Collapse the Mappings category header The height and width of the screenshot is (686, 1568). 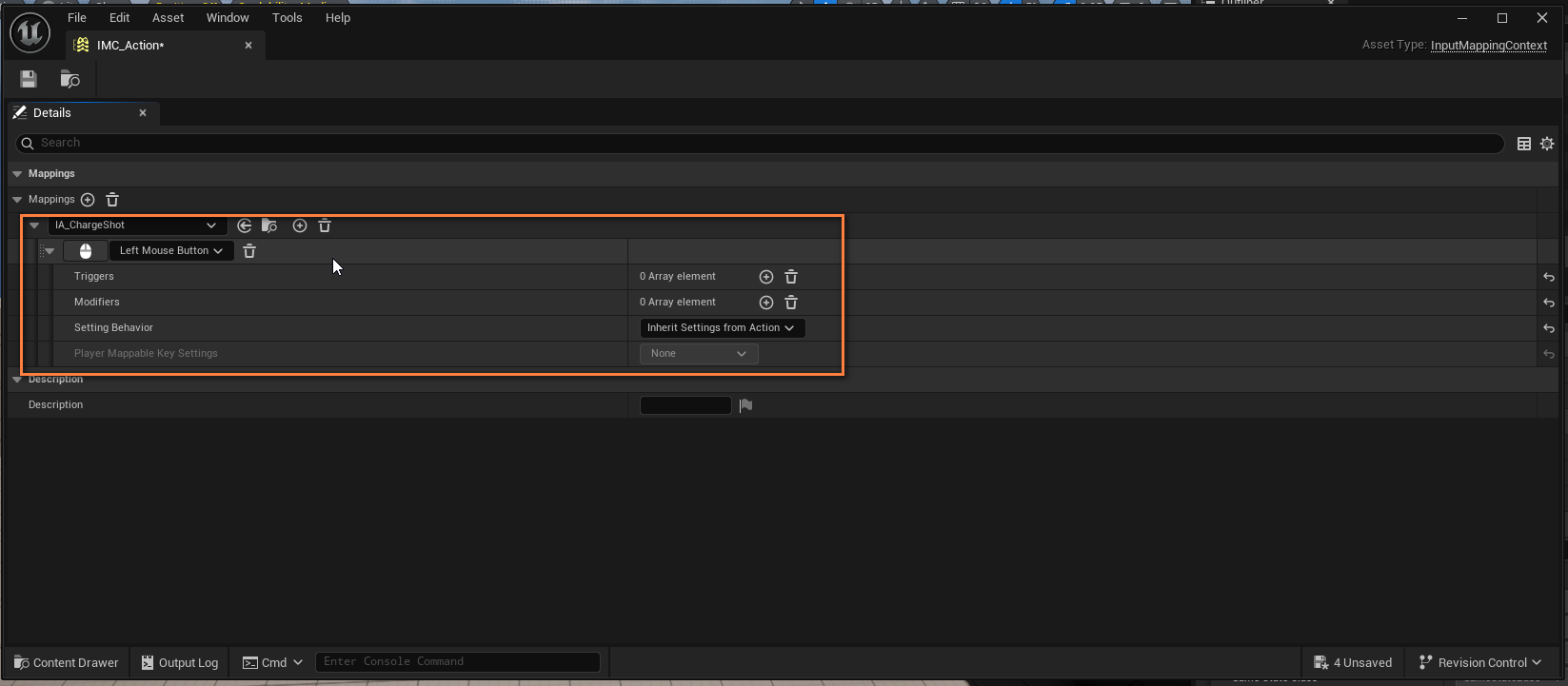[x=17, y=174]
